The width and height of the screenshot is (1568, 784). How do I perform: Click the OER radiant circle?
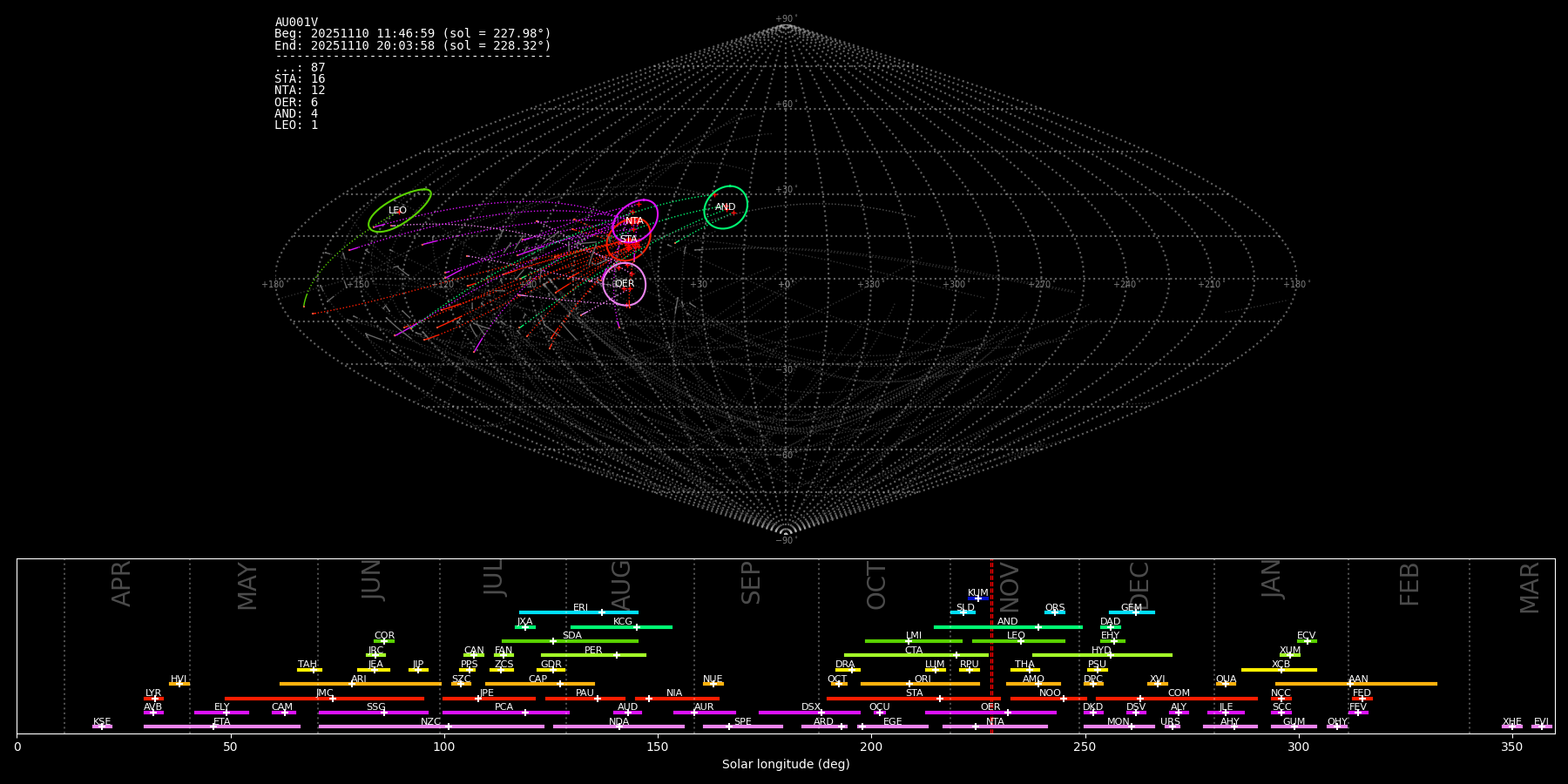tap(625, 284)
